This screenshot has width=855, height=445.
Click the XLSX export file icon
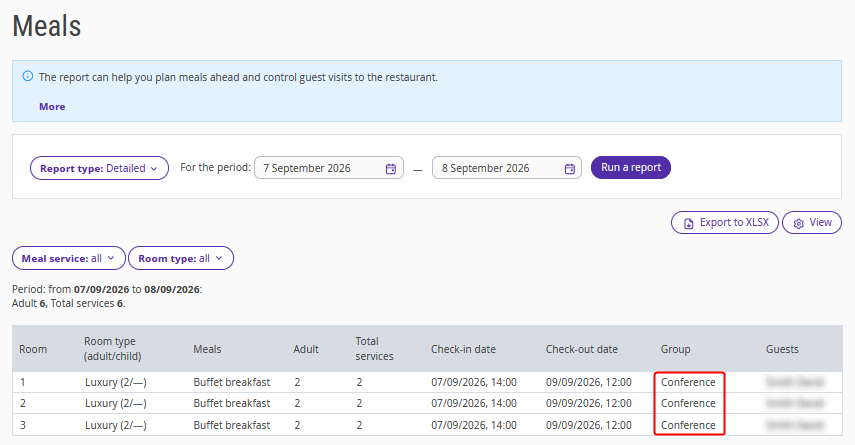click(x=689, y=223)
